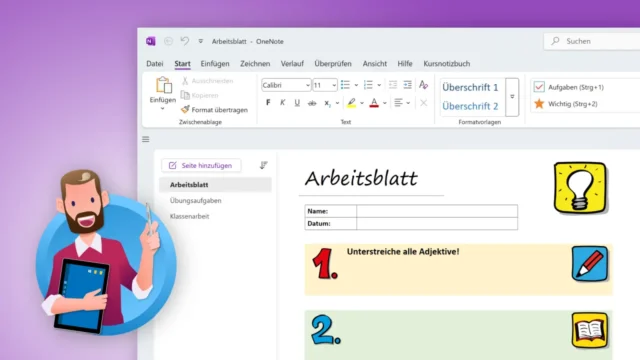Viewport: 640px width, 360px height.
Task: Open the Übungsaufgaben page
Action: coord(196,200)
